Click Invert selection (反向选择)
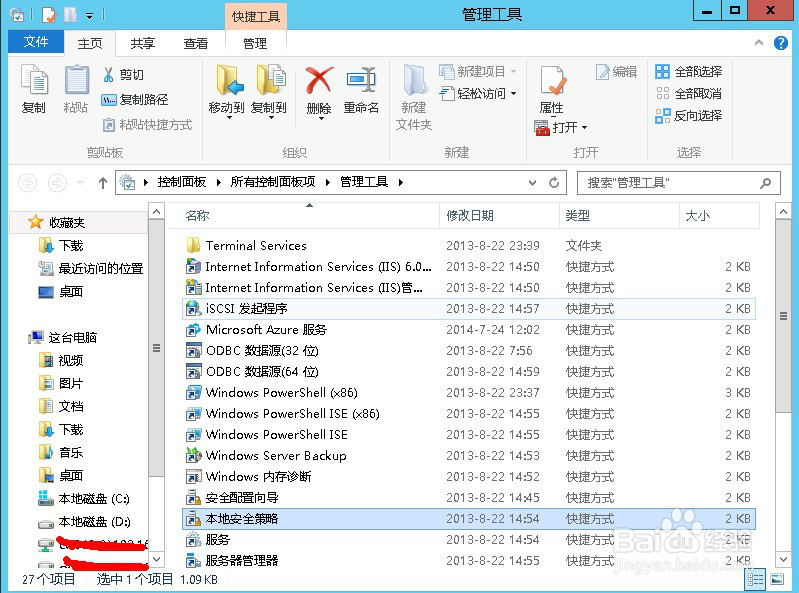The width and height of the screenshot is (799, 593). click(x=688, y=116)
